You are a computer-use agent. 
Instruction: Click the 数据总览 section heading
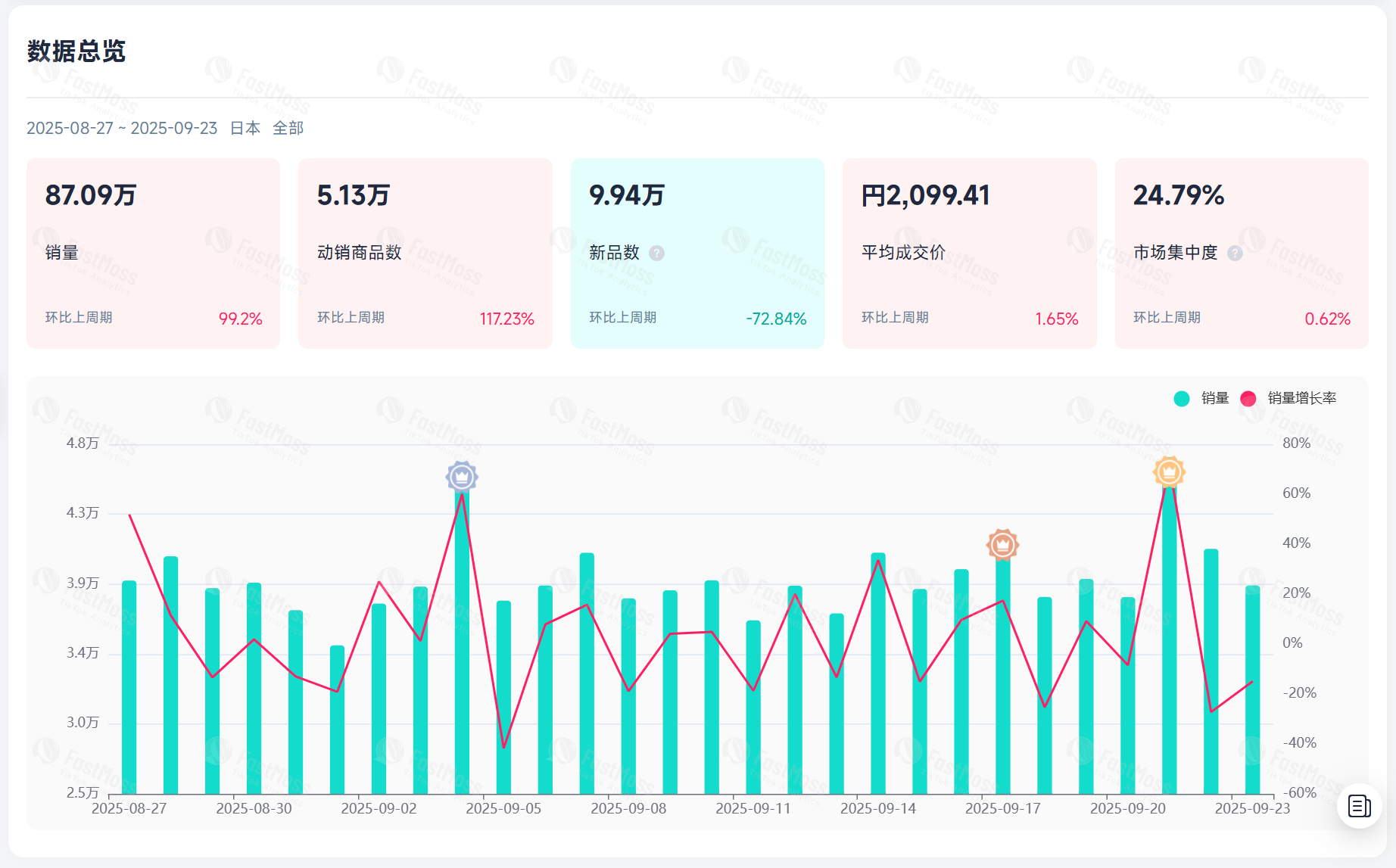coord(76,51)
